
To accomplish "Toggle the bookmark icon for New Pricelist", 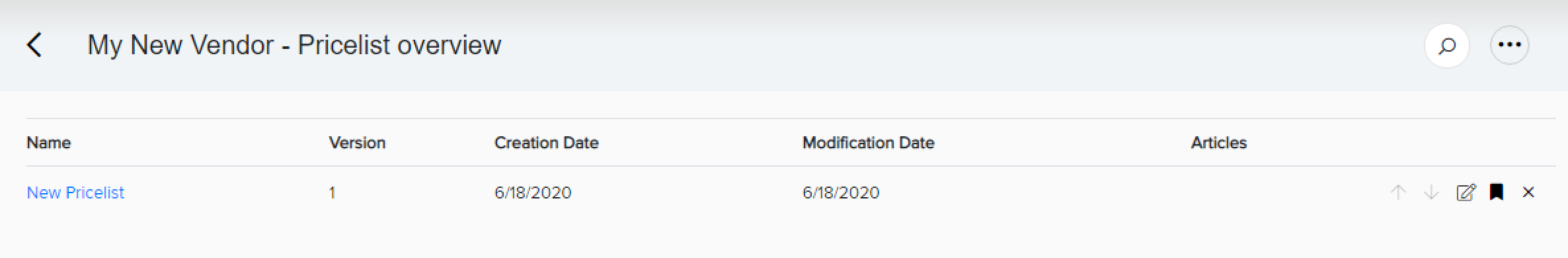I will point(1497,193).
